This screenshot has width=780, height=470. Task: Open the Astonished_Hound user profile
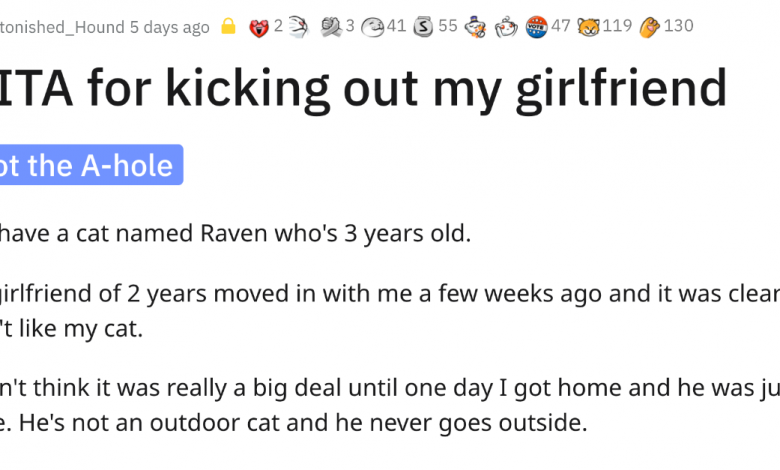[61, 26]
